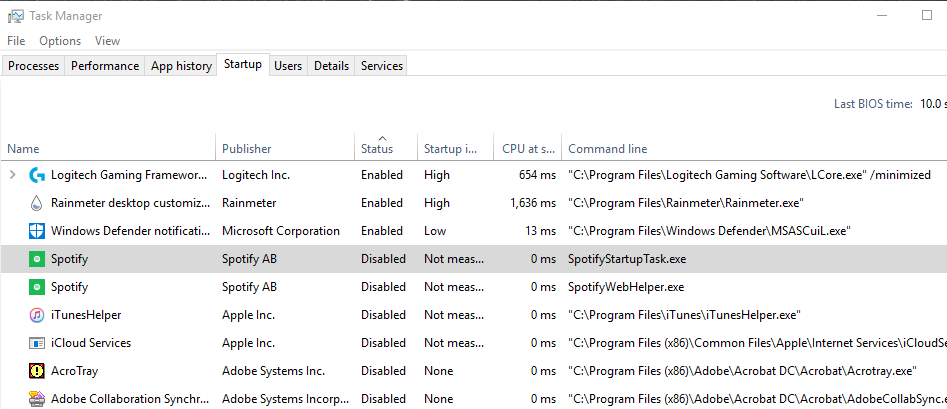Screen dimensions: 947x409
Task: Sort by the Startup impact column header
Action: (x=455, y=148)
